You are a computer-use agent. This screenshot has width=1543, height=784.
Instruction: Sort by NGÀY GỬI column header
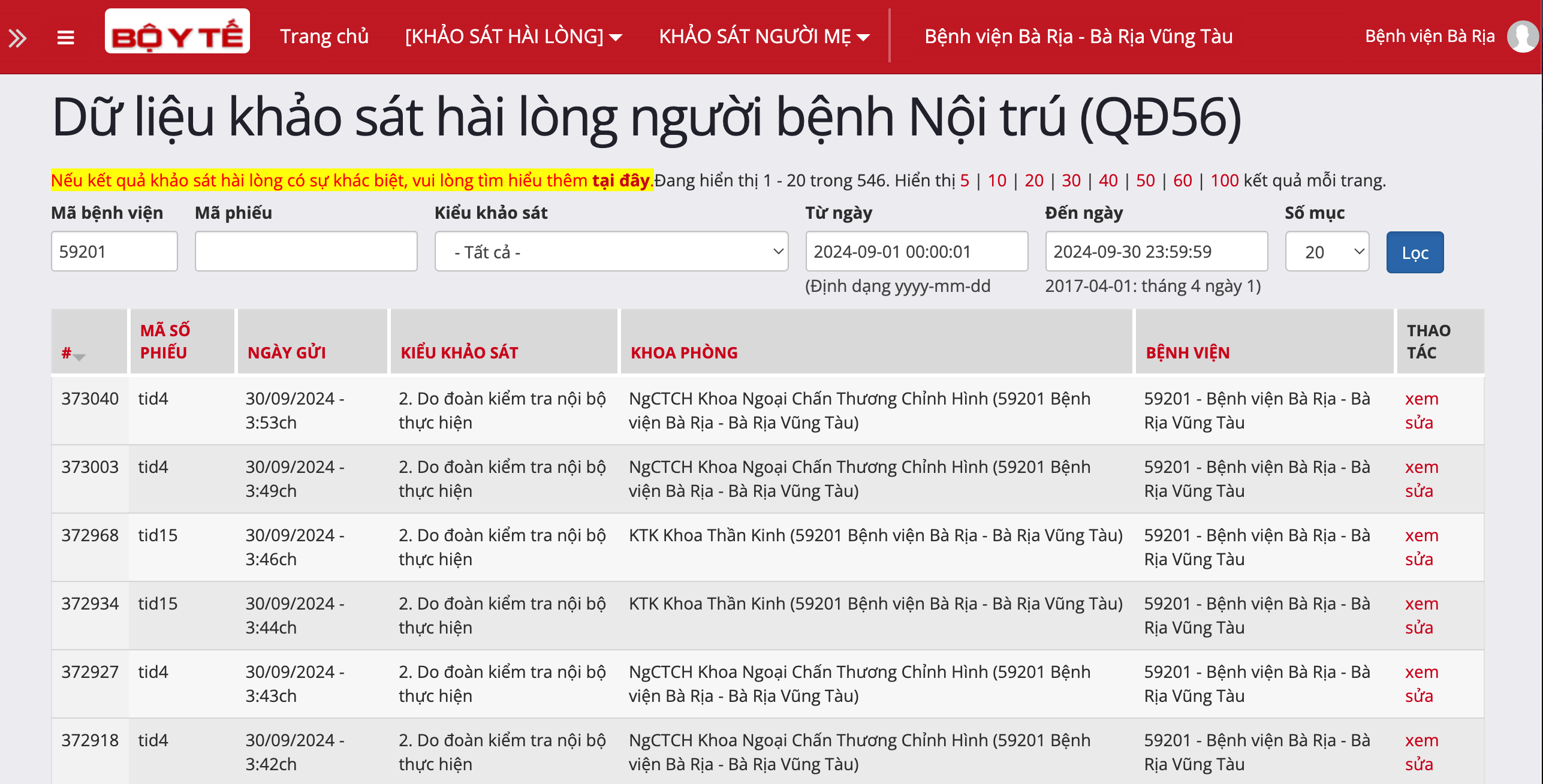coord(287,352)
